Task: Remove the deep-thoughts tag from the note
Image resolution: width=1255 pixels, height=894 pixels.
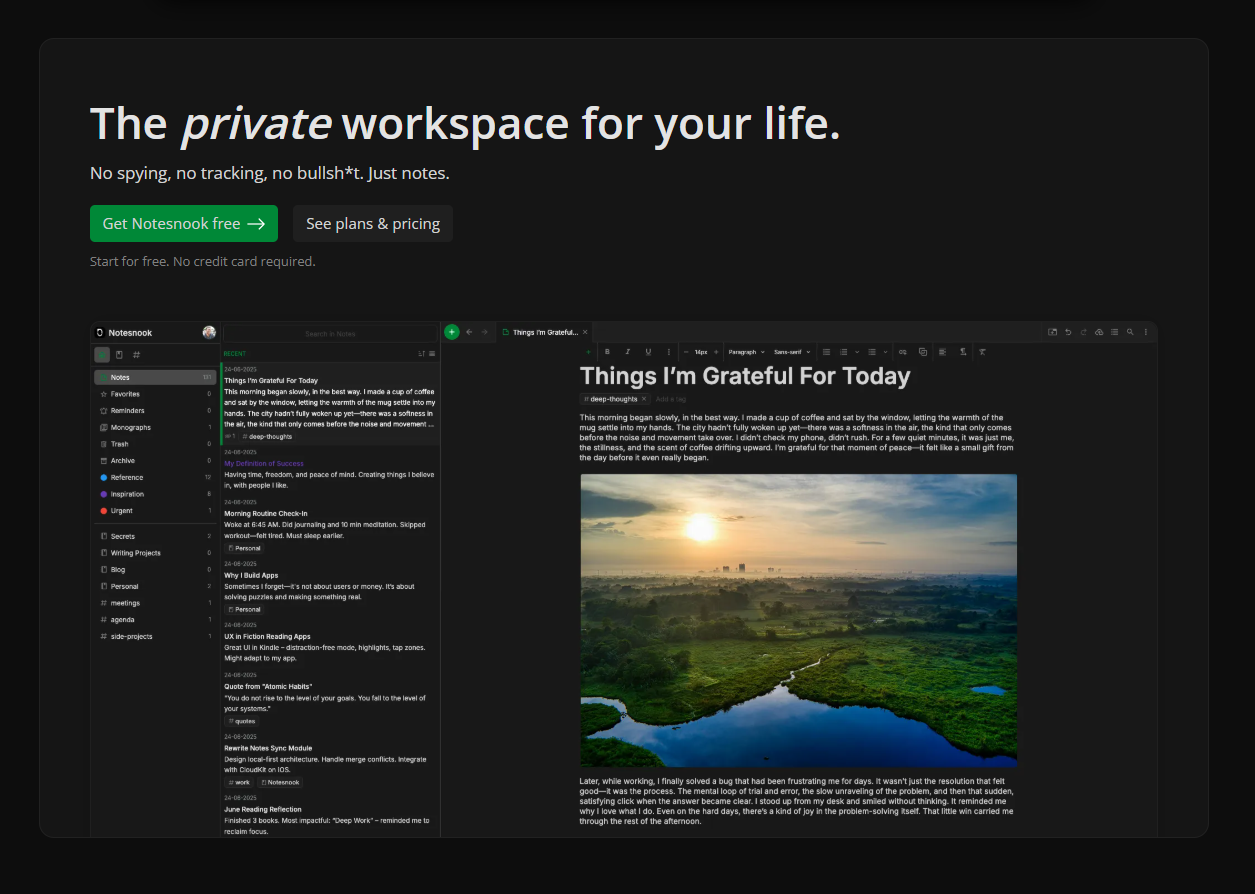Action: [x=644, y=399]
